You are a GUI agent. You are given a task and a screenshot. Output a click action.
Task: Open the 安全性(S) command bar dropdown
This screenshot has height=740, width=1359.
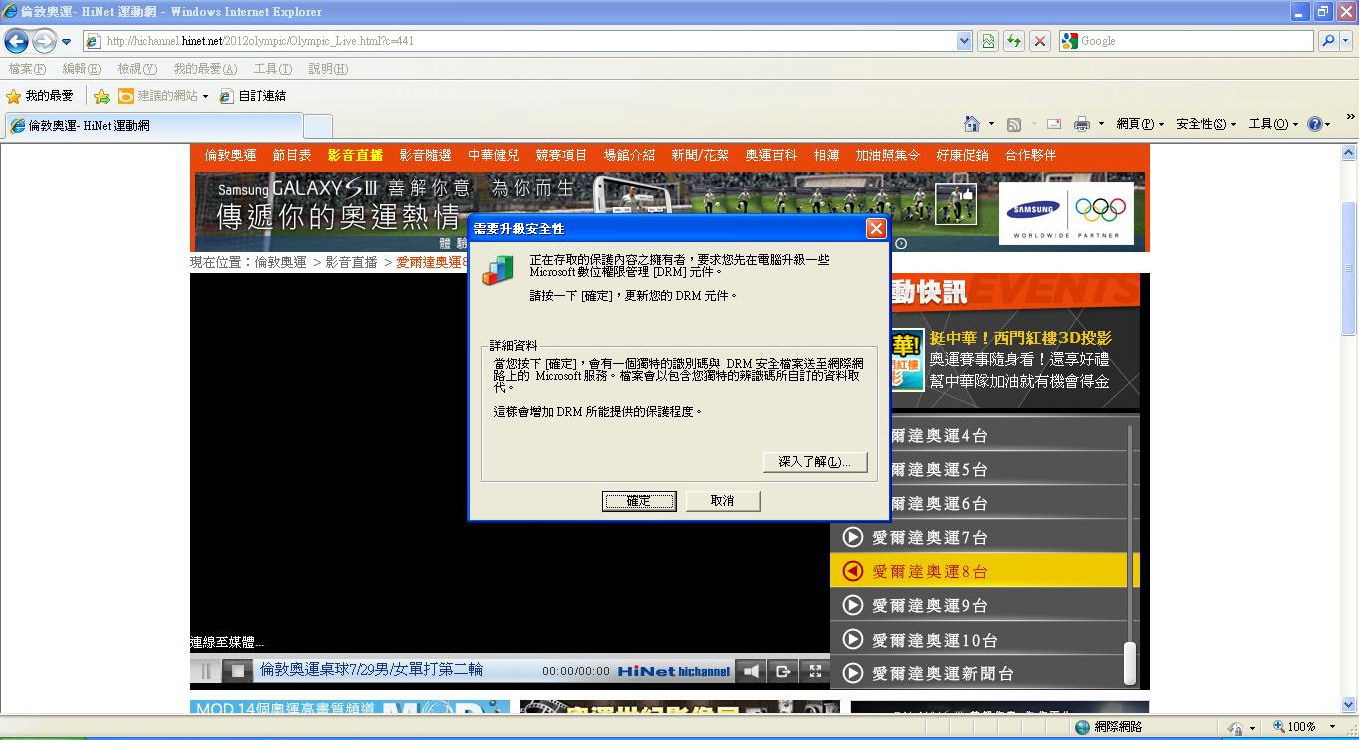(x=1206, y=124)
